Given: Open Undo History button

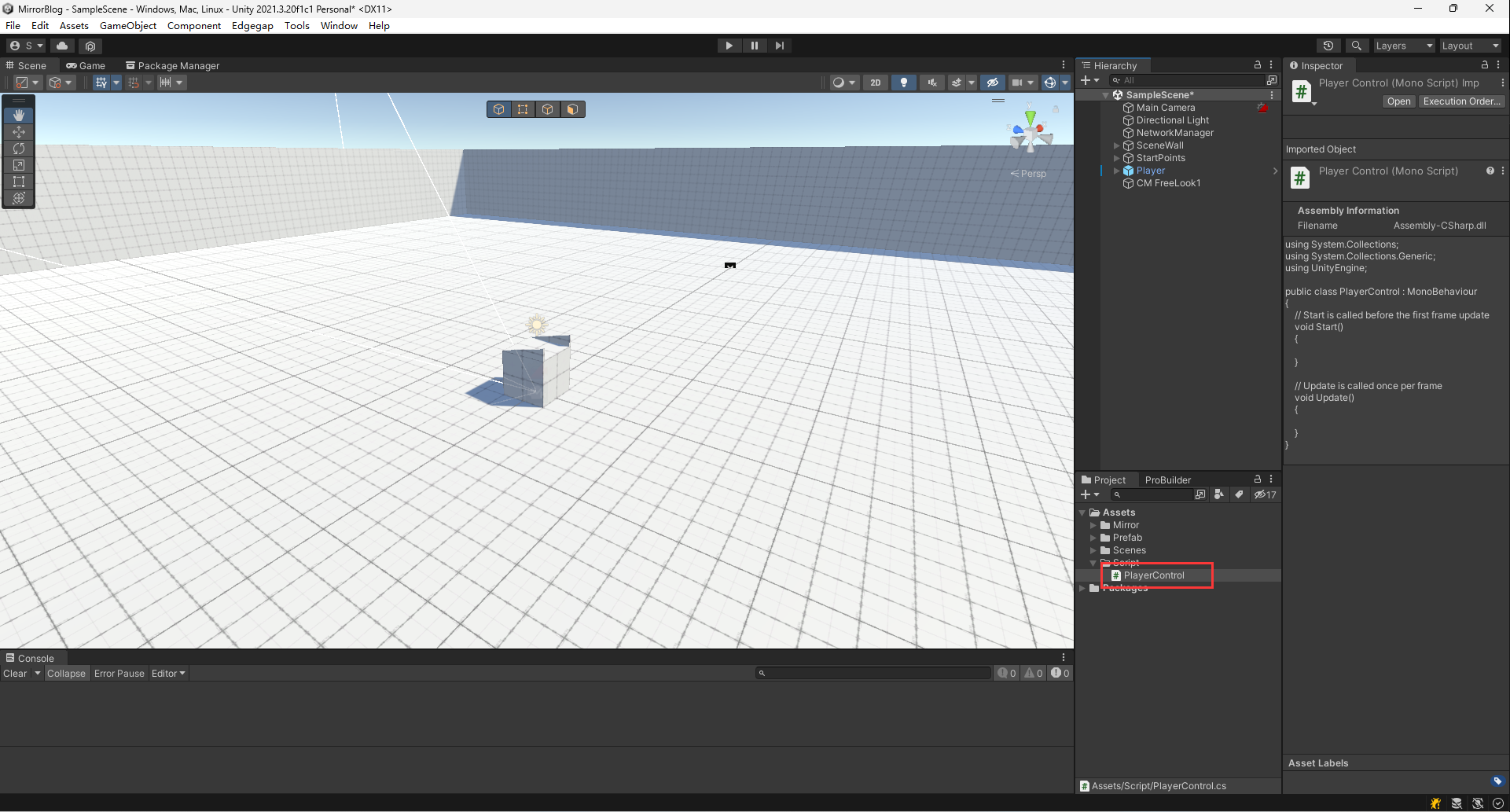Looking at the screenshot, I should click(1328, 46).
